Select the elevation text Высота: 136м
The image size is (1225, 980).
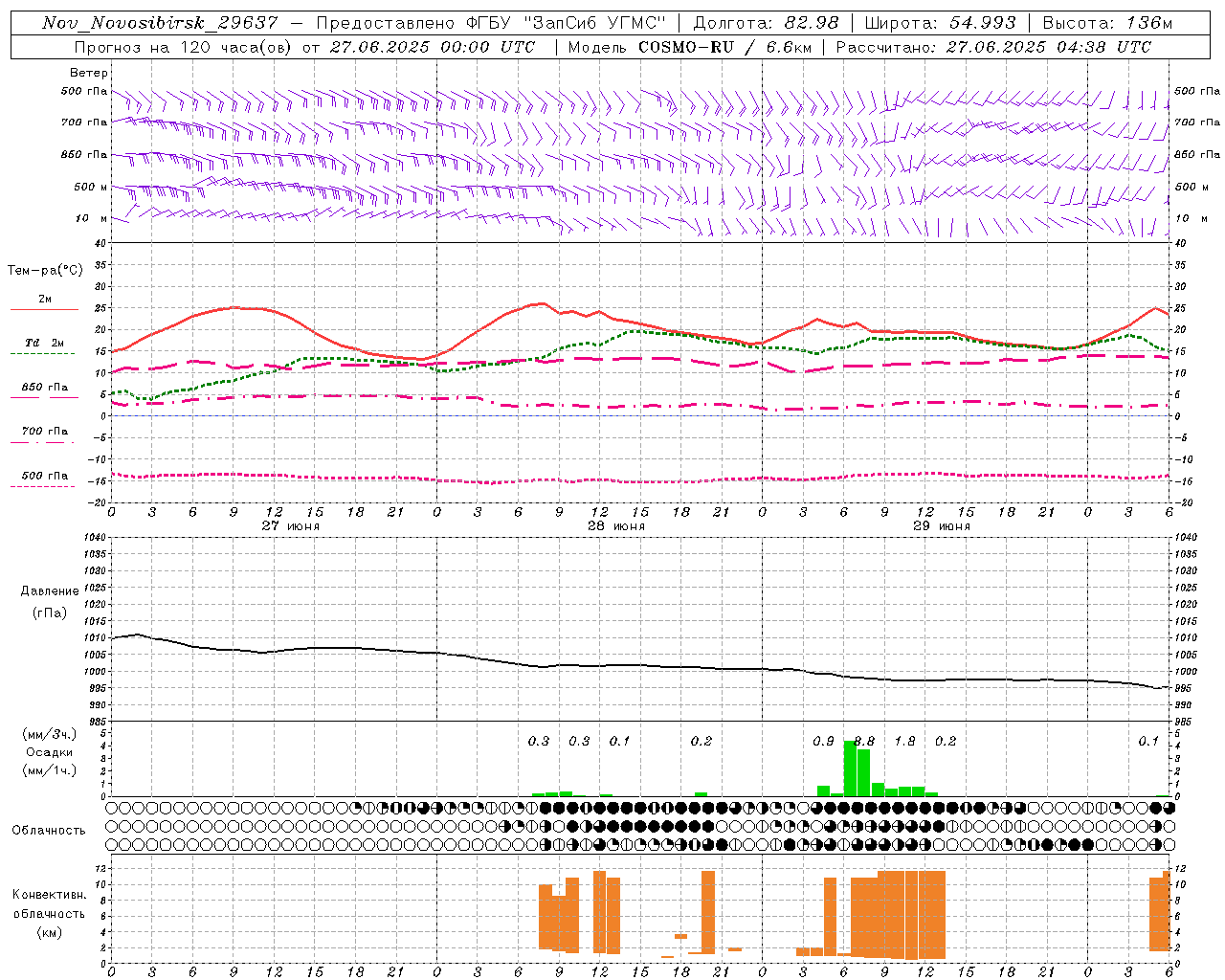pyautogui.click(x=1107, y=23)
